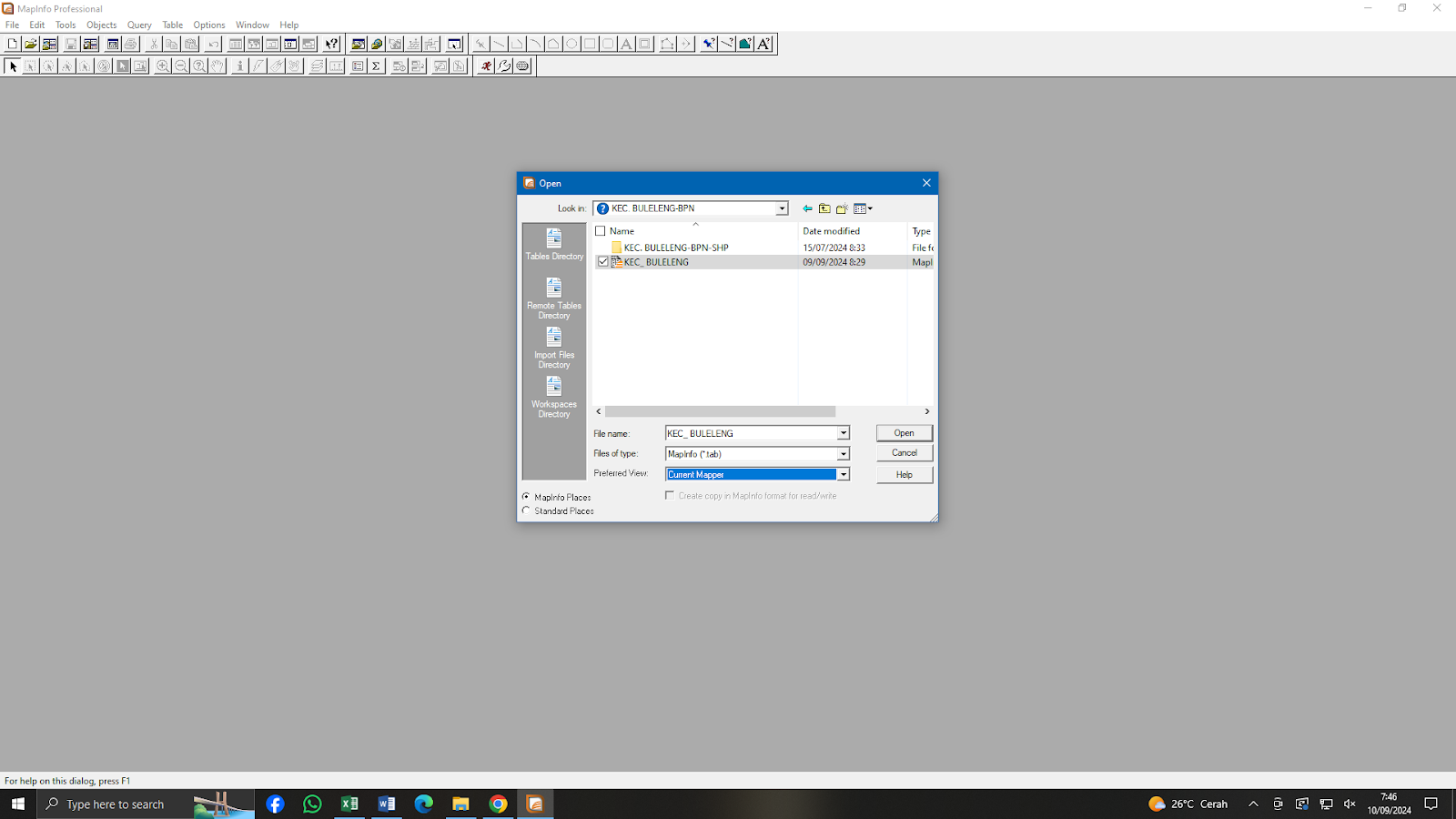The image size is (1456, 819).
Task: Open the View Menu dropdown in dialog
Action: coord(863,208)
